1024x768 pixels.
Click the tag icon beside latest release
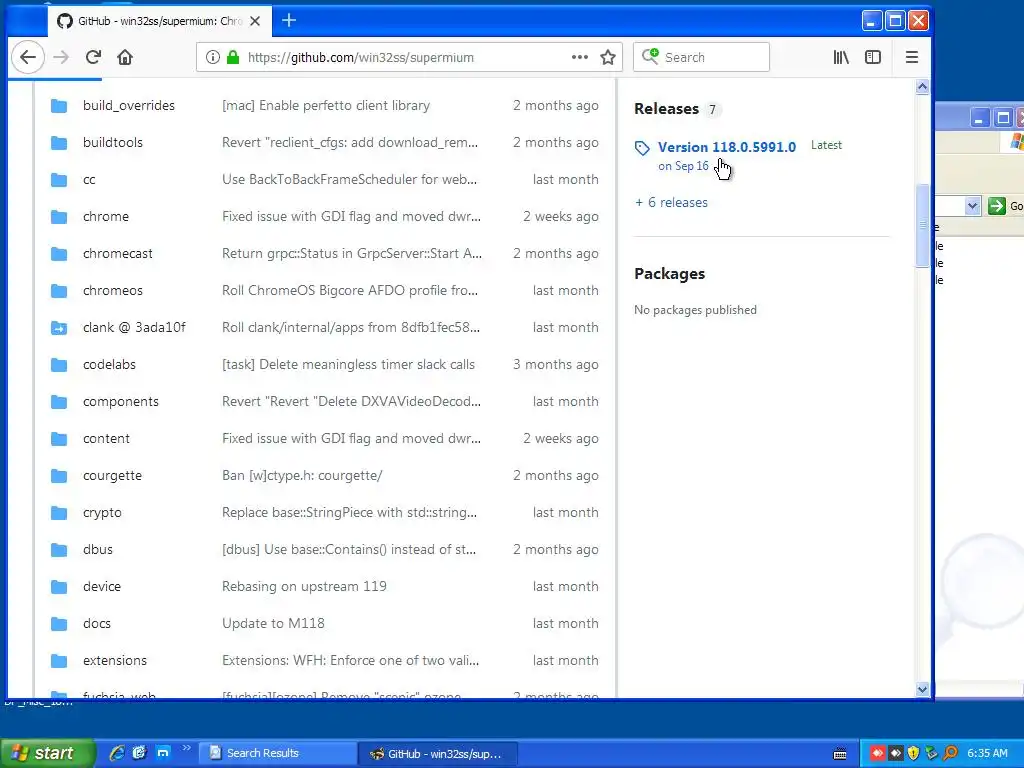click(x=642, y=148)
